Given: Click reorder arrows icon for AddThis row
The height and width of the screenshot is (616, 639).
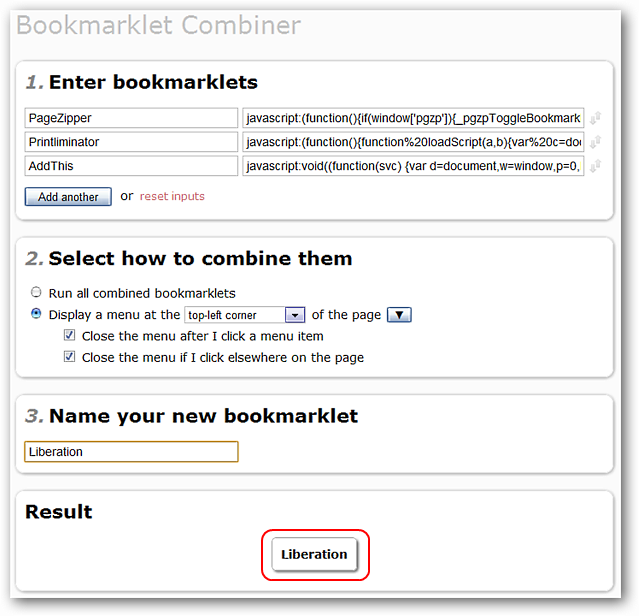Looking at the screenshot, I should click(x=595, y=166).
